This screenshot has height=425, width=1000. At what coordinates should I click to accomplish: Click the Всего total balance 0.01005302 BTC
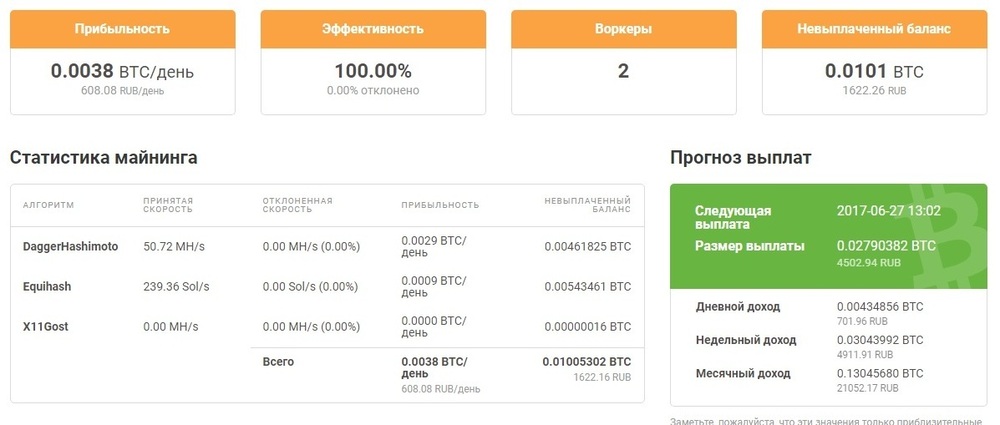tap(587, 362)
